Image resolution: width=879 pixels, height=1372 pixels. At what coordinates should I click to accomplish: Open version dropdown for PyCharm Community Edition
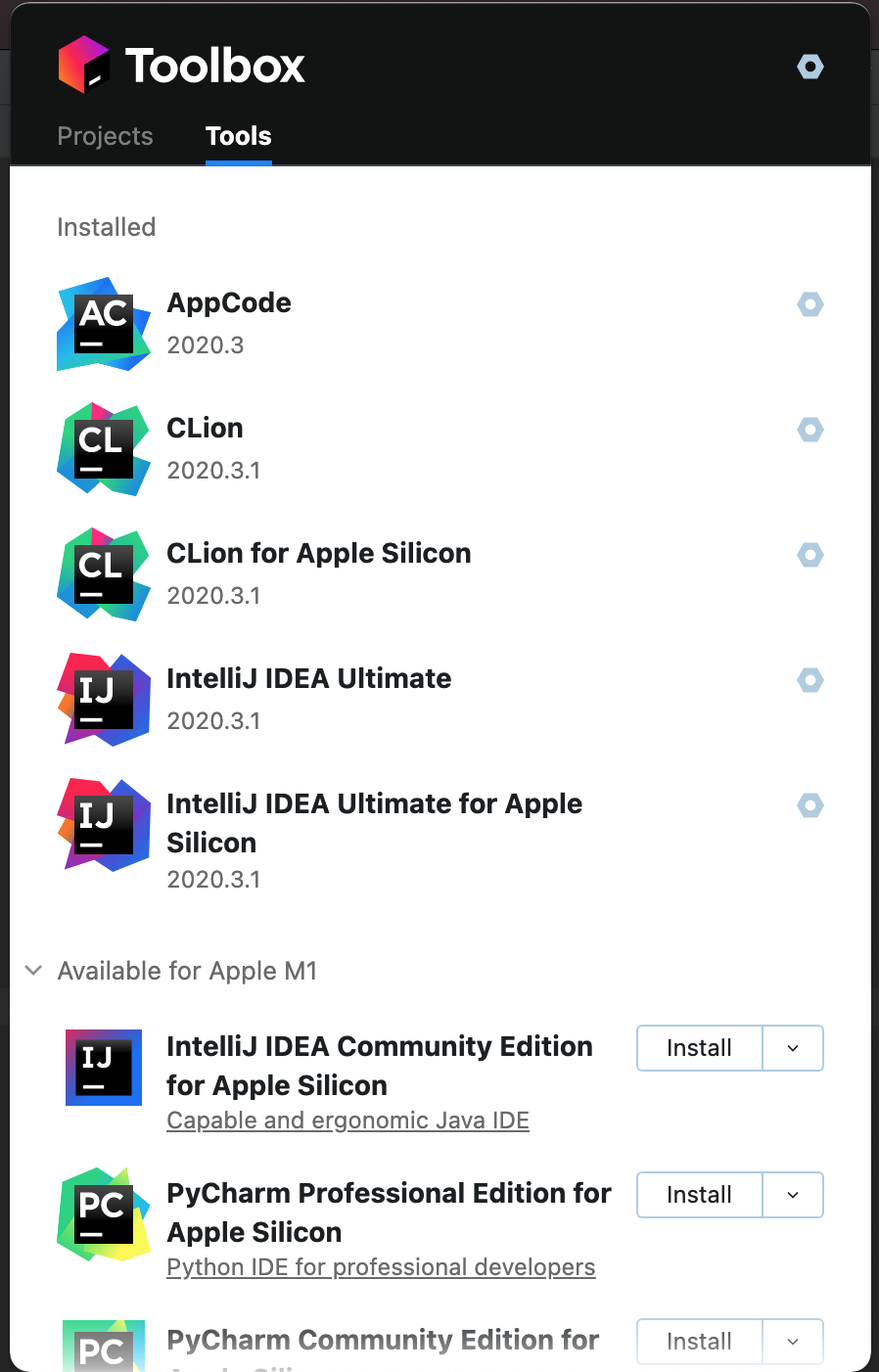pos(793,1342)
